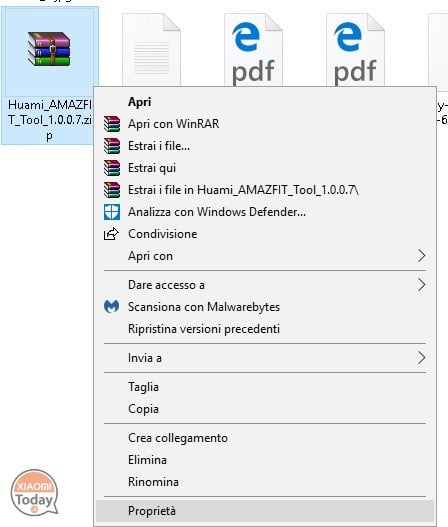Open Dare accesso a submenu
The height and width of the screenshot is (527, 448).
[x=265, y=285]
